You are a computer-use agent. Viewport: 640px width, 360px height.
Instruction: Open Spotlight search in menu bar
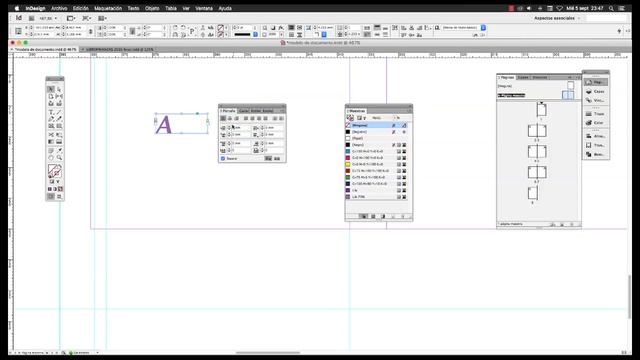click(x=611, y=8)
